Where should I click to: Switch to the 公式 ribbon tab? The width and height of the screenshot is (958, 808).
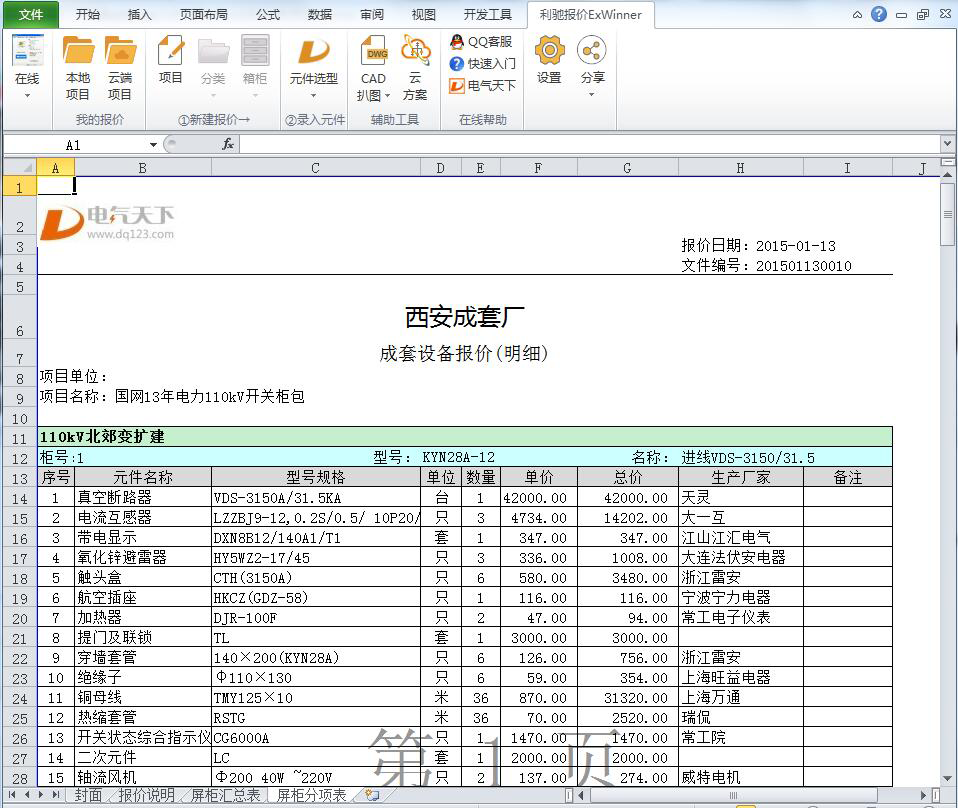(268, 15)
